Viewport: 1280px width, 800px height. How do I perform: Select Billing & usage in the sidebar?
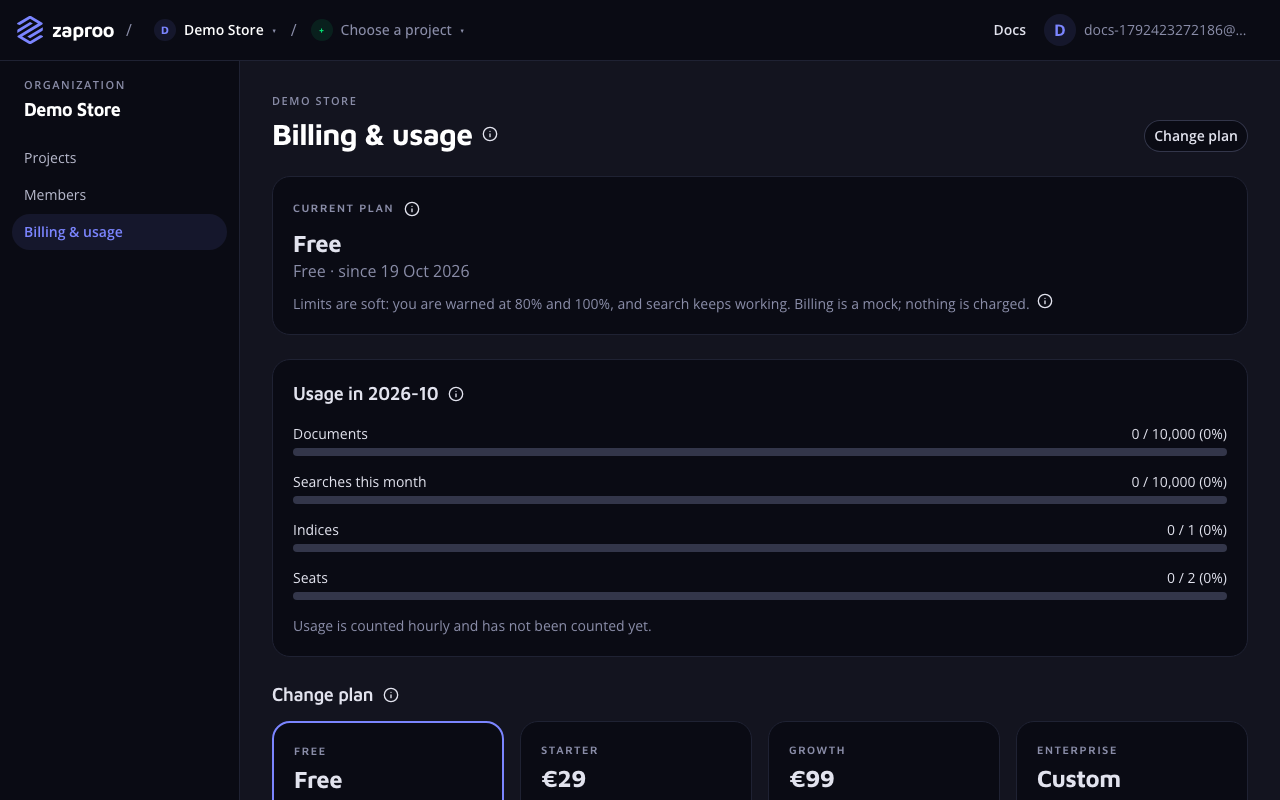[x=119, y=232]
